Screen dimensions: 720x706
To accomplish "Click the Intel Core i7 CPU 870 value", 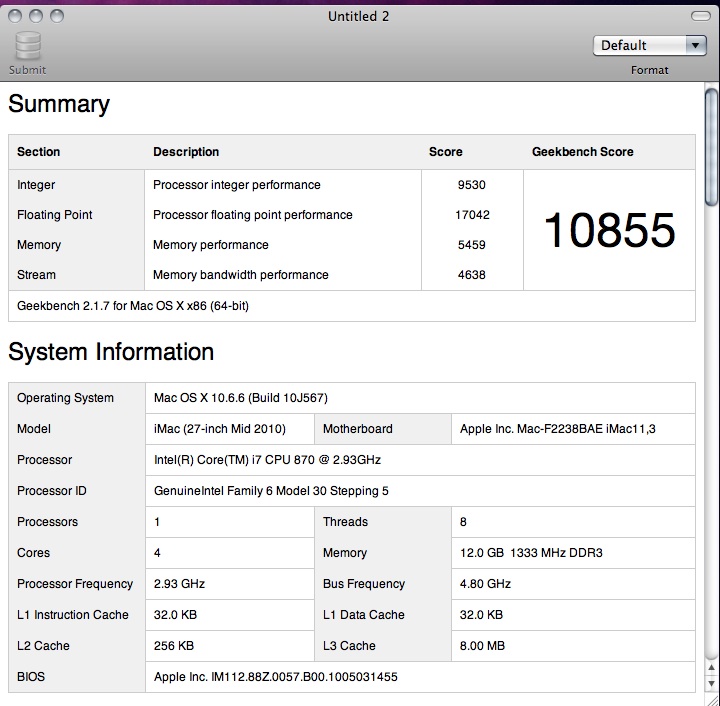I will (x=267, y=459).
